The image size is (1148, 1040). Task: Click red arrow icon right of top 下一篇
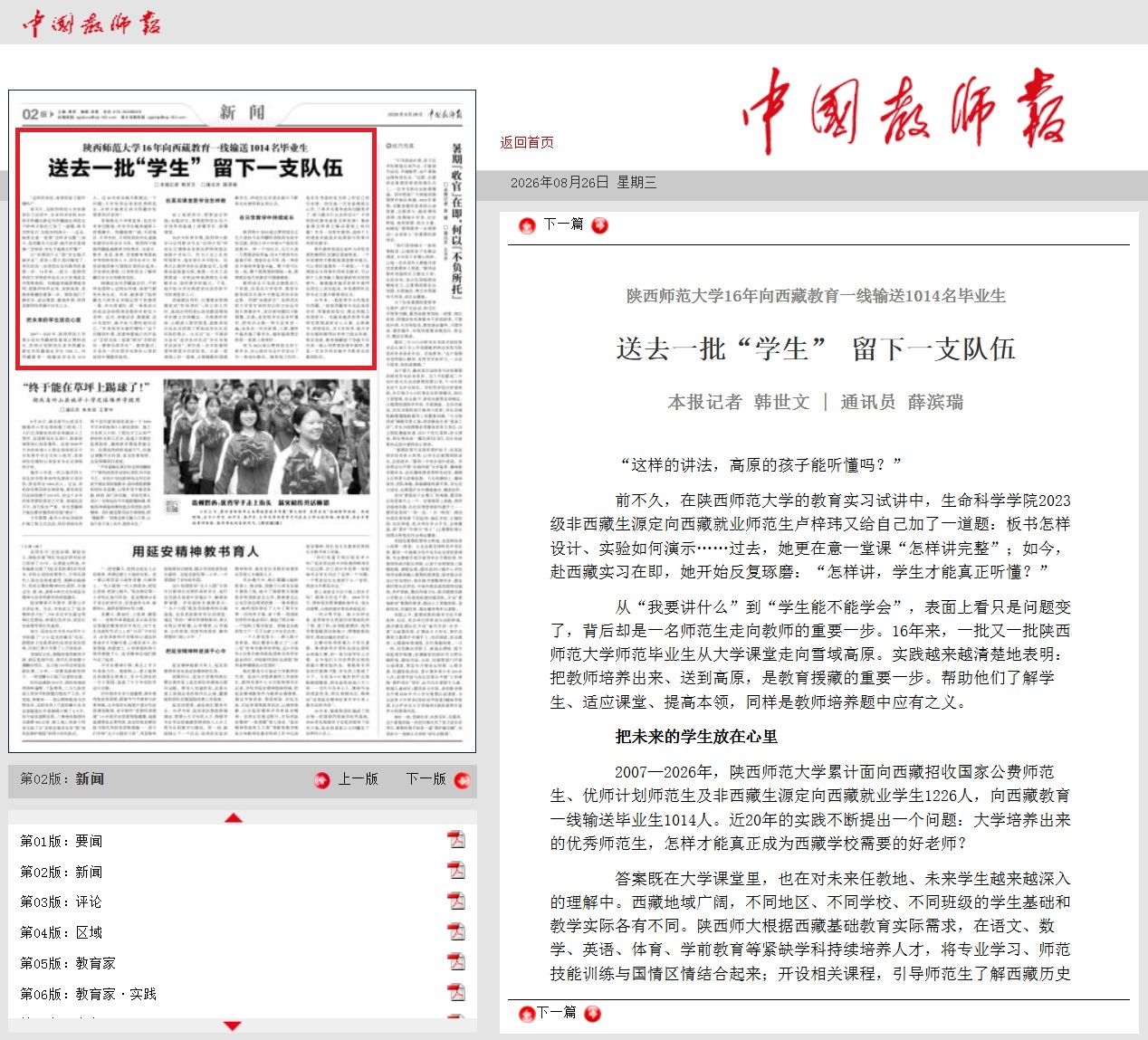tap(599, 225)
